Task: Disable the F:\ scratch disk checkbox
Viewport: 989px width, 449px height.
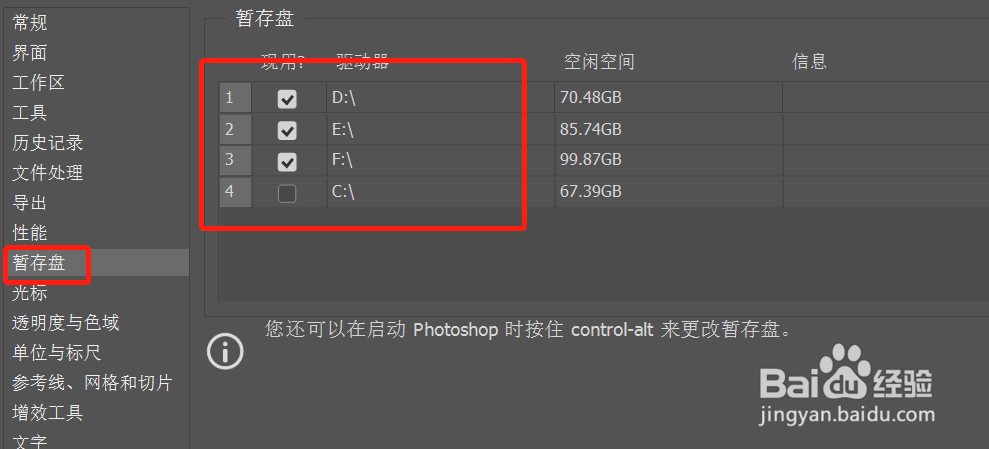Action: click(x=287, y=161)
